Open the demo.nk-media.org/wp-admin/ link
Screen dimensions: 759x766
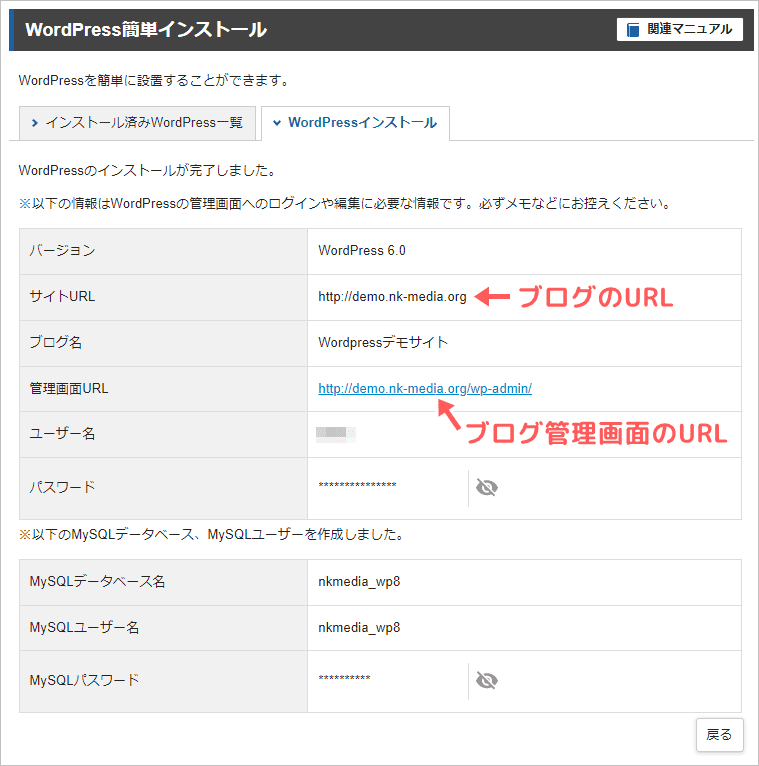425,389
